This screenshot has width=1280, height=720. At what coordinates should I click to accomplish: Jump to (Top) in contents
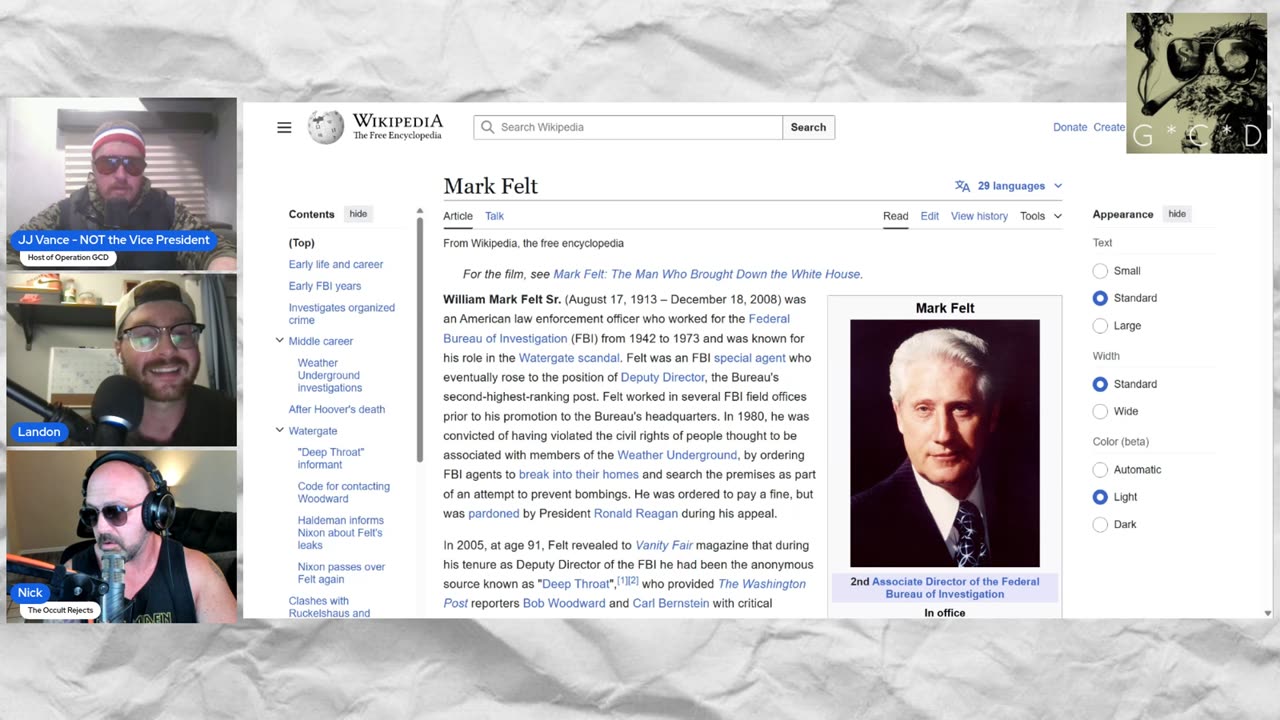click(x=302, y=243)
